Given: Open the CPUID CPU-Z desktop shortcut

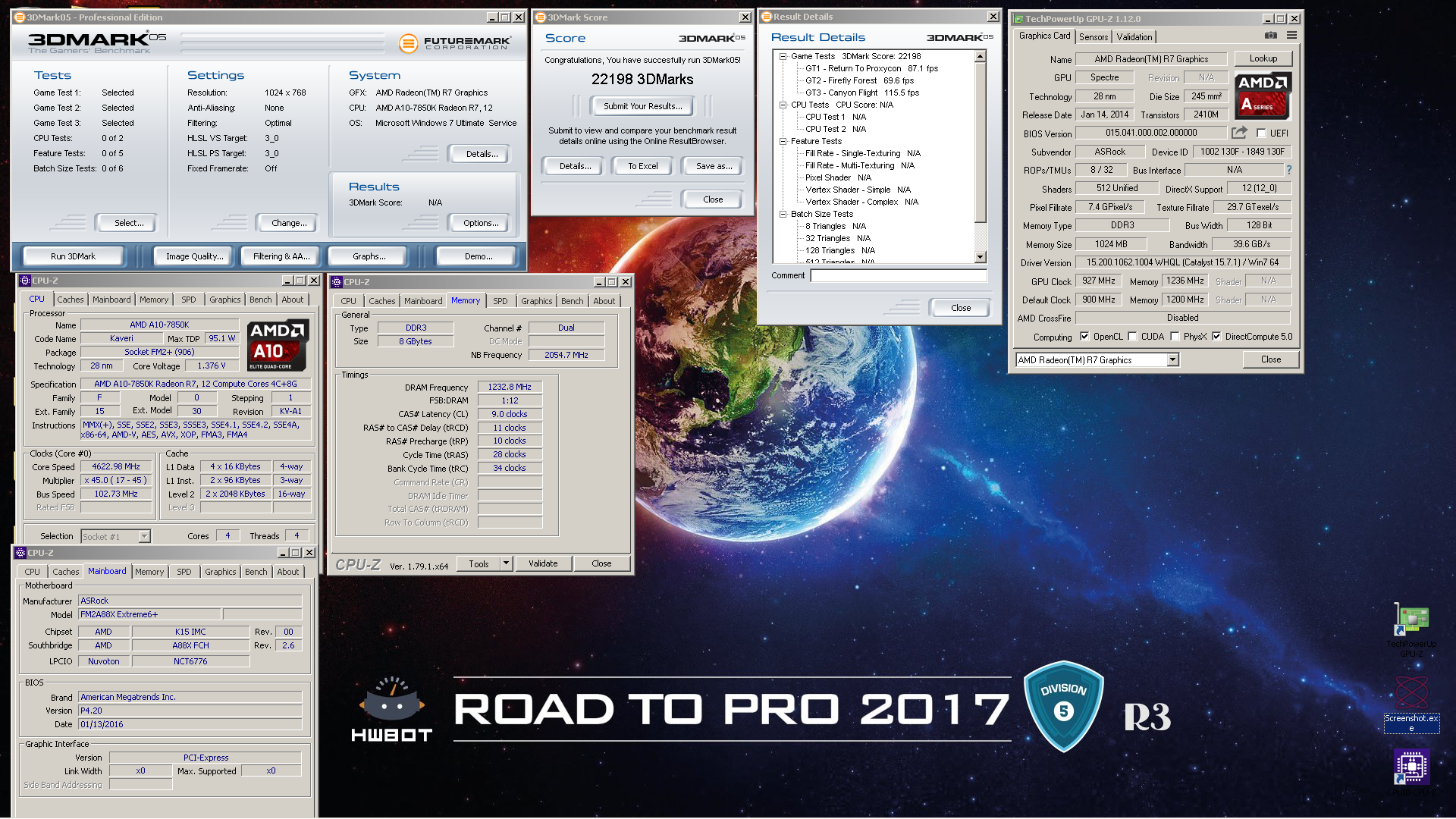Looking at the screenshot, I should tap(1411, 772).
